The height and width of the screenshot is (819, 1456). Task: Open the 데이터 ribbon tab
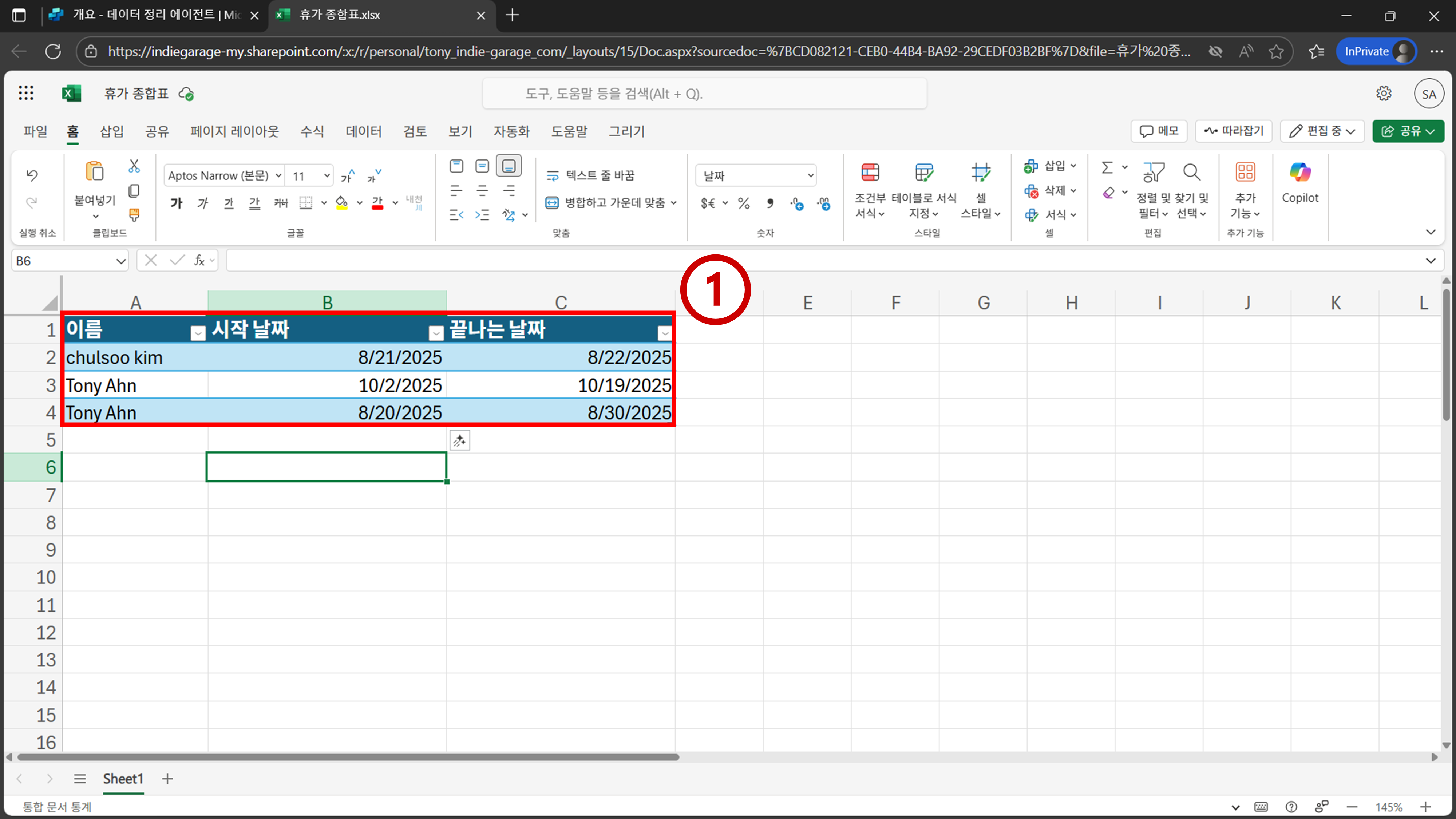coord(363,131)
